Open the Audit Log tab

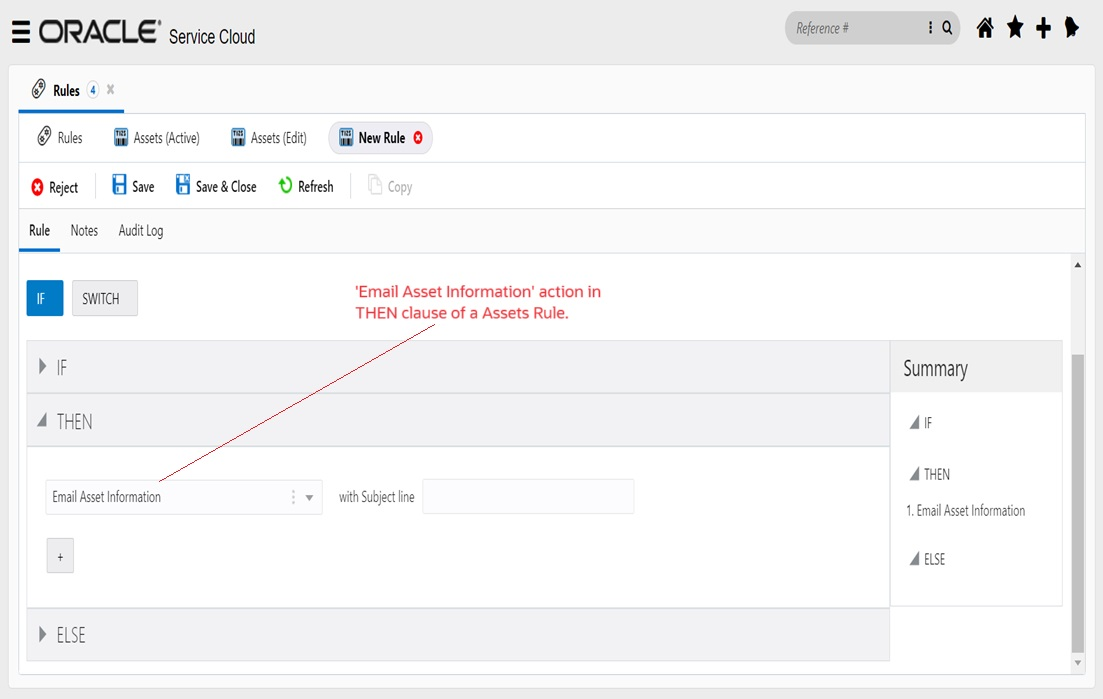[x=138, y=230]
